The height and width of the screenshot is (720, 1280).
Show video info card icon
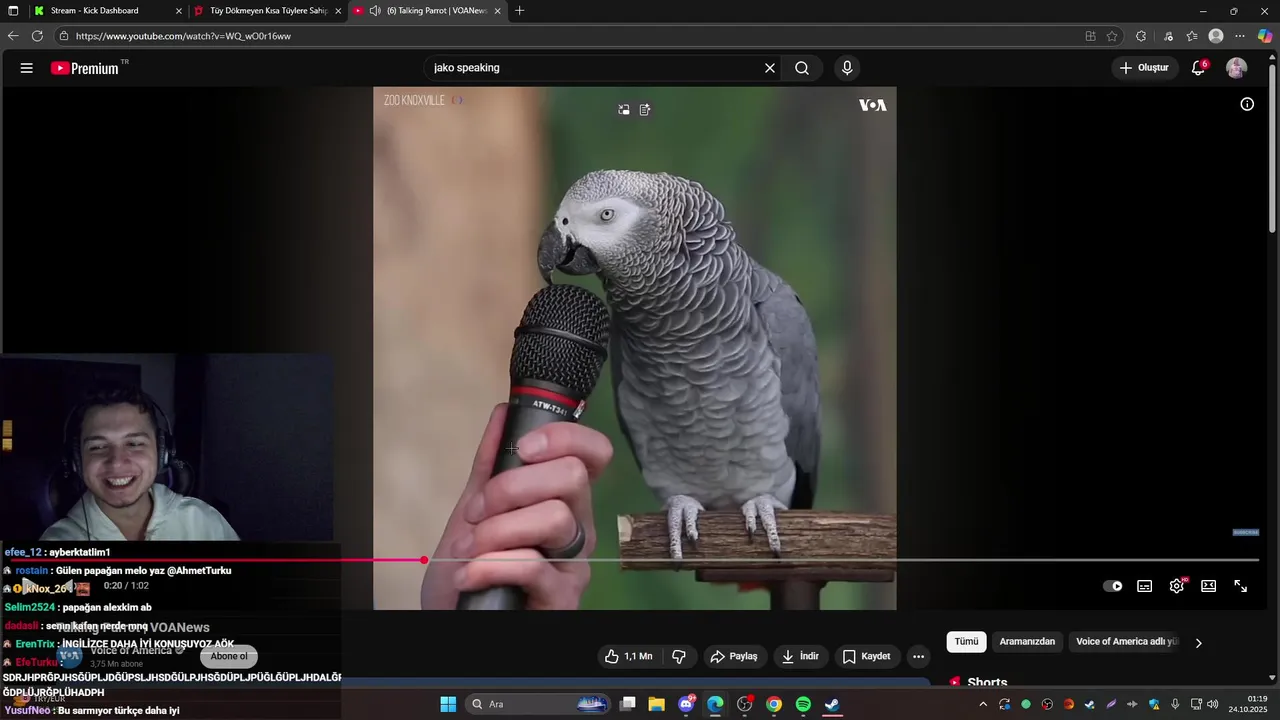pyautogui.click(x=1247, y=104)
